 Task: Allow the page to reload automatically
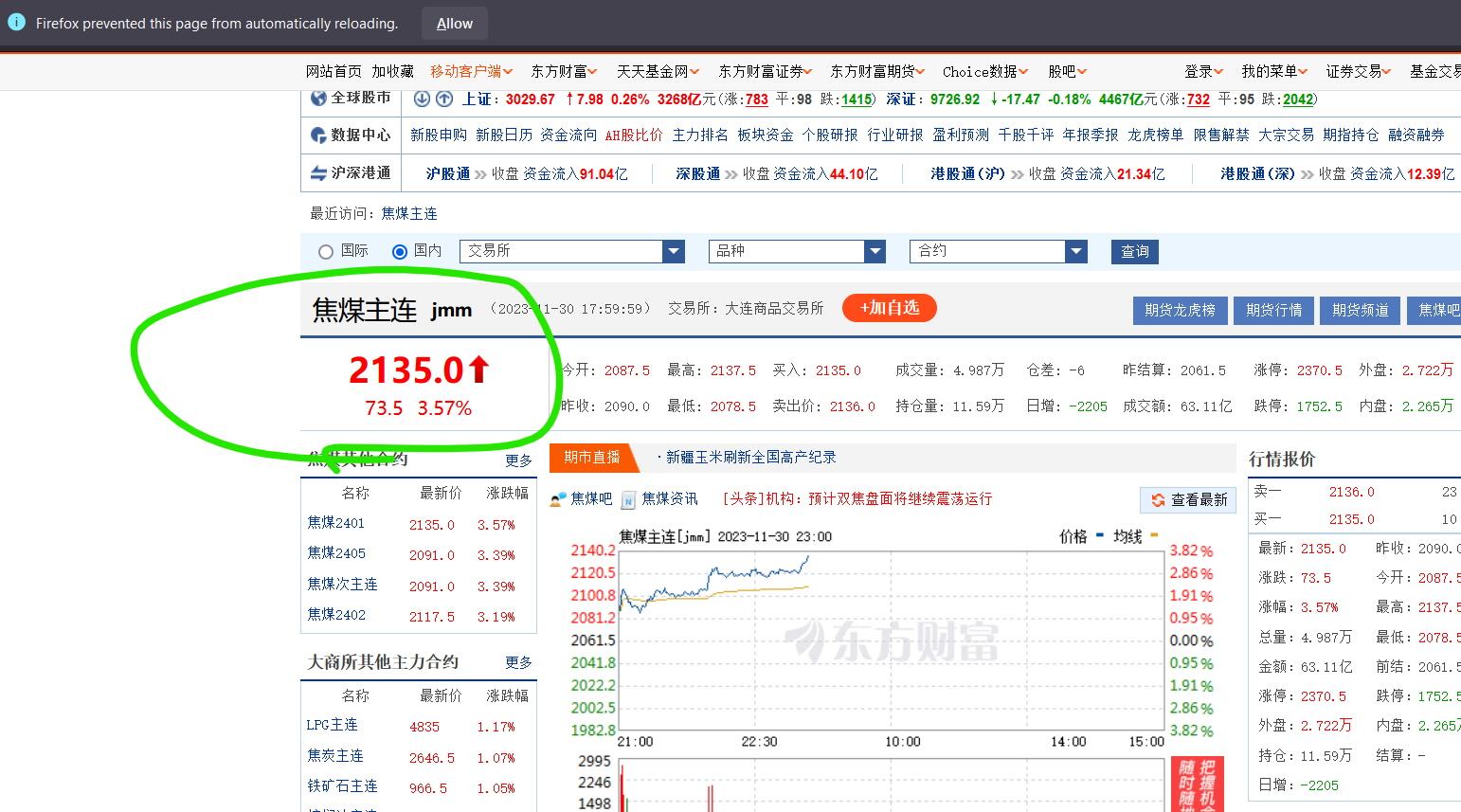(x=455, y=24)
